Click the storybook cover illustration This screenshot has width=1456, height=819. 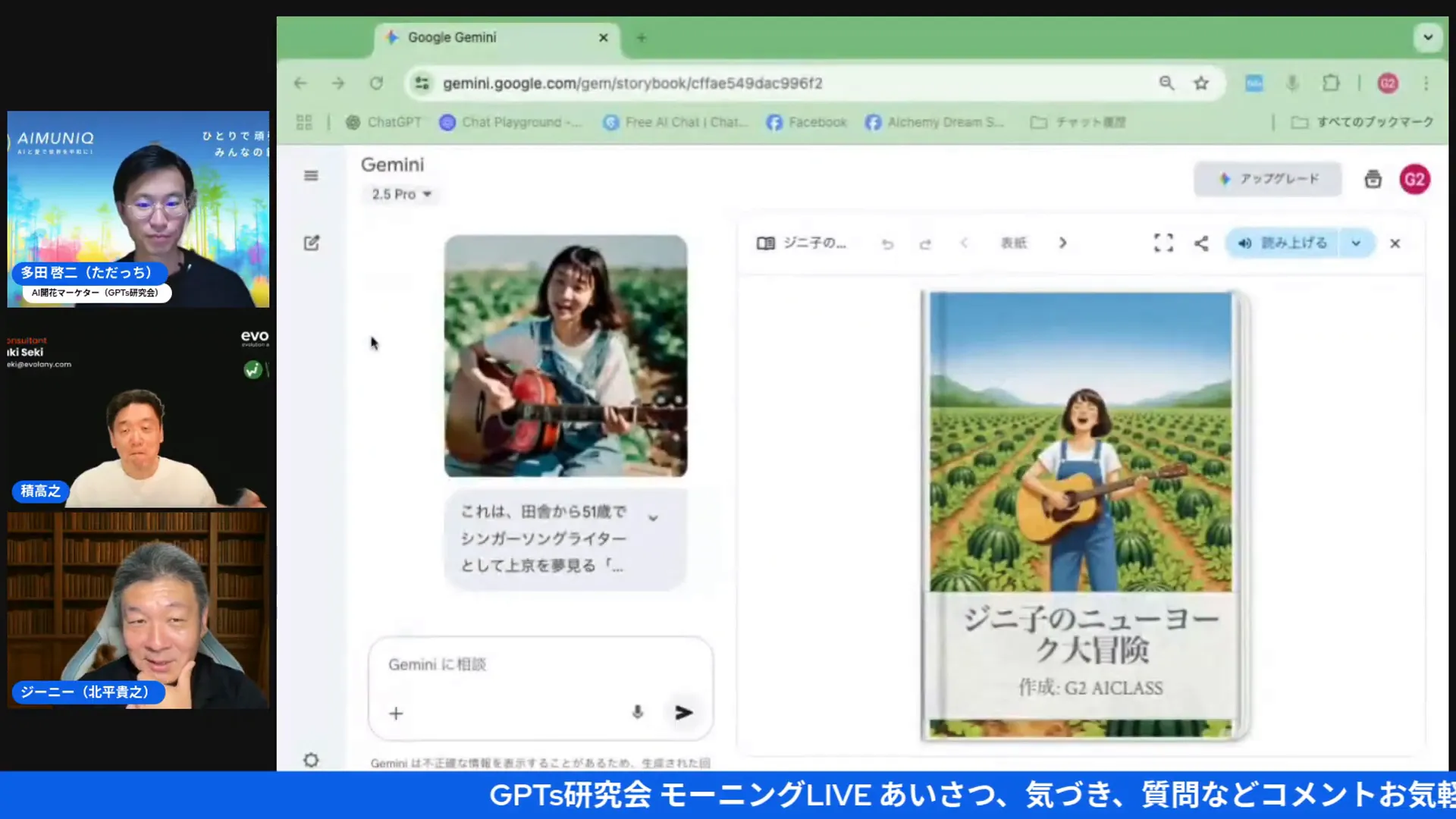[1081, 441]
